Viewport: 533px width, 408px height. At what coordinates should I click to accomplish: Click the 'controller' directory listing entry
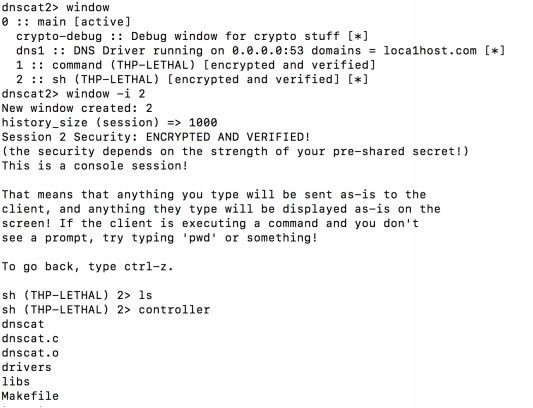(174, 310)
